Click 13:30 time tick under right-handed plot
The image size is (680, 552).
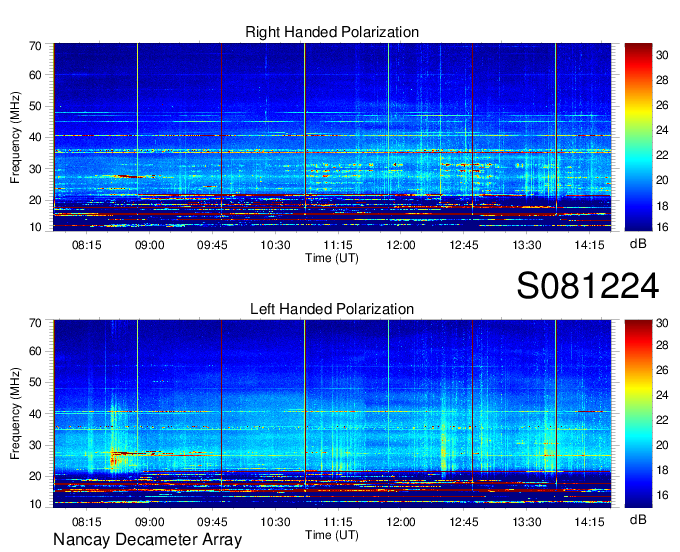tap(526, 245)
